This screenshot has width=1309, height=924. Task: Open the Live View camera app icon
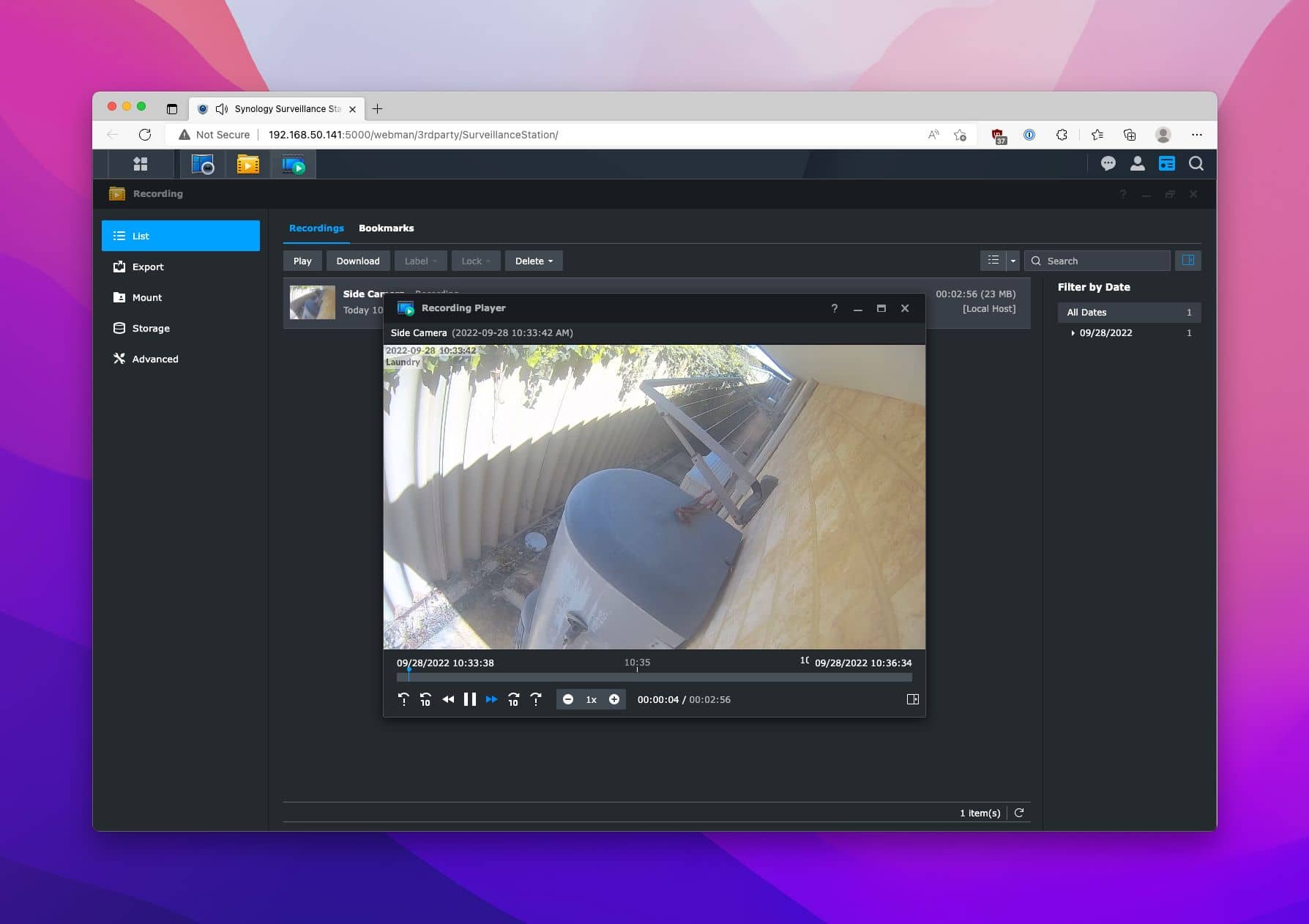coord(202,164)
